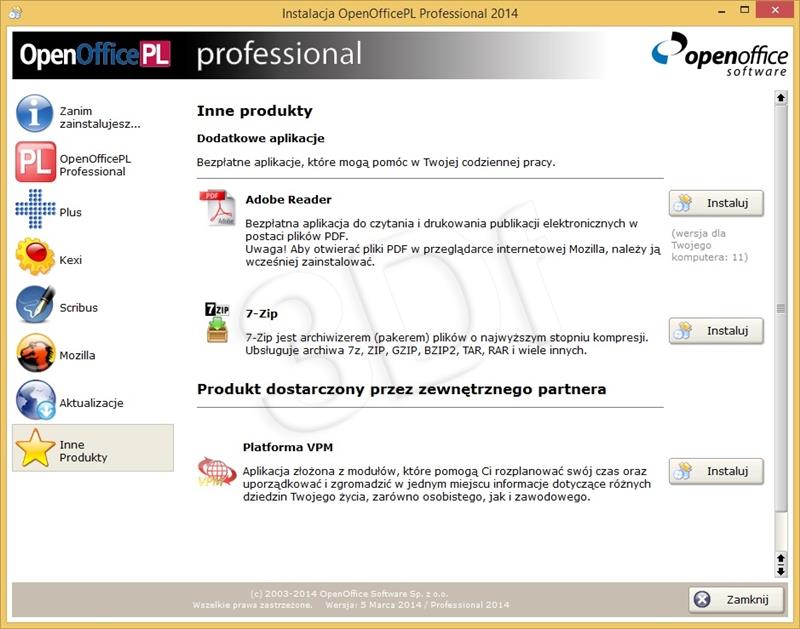Maximize the installer window

coord(745,10)
